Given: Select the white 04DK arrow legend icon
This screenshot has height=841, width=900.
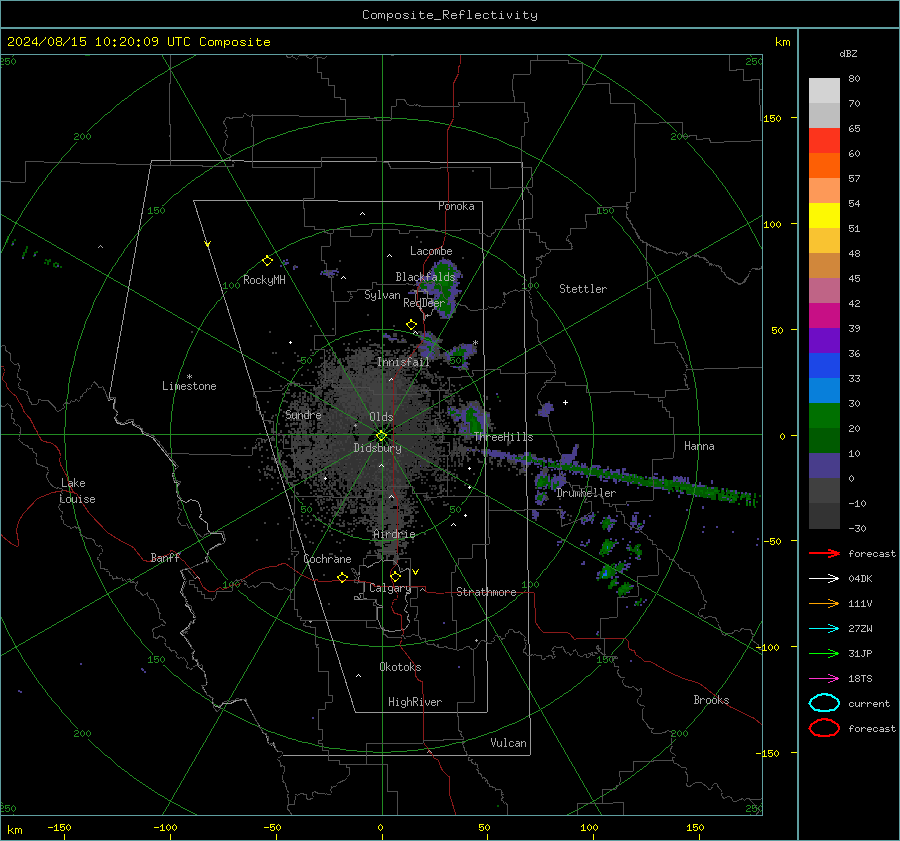Looking at the screenshot, I should pyautogui.click(x=824, y=578).
